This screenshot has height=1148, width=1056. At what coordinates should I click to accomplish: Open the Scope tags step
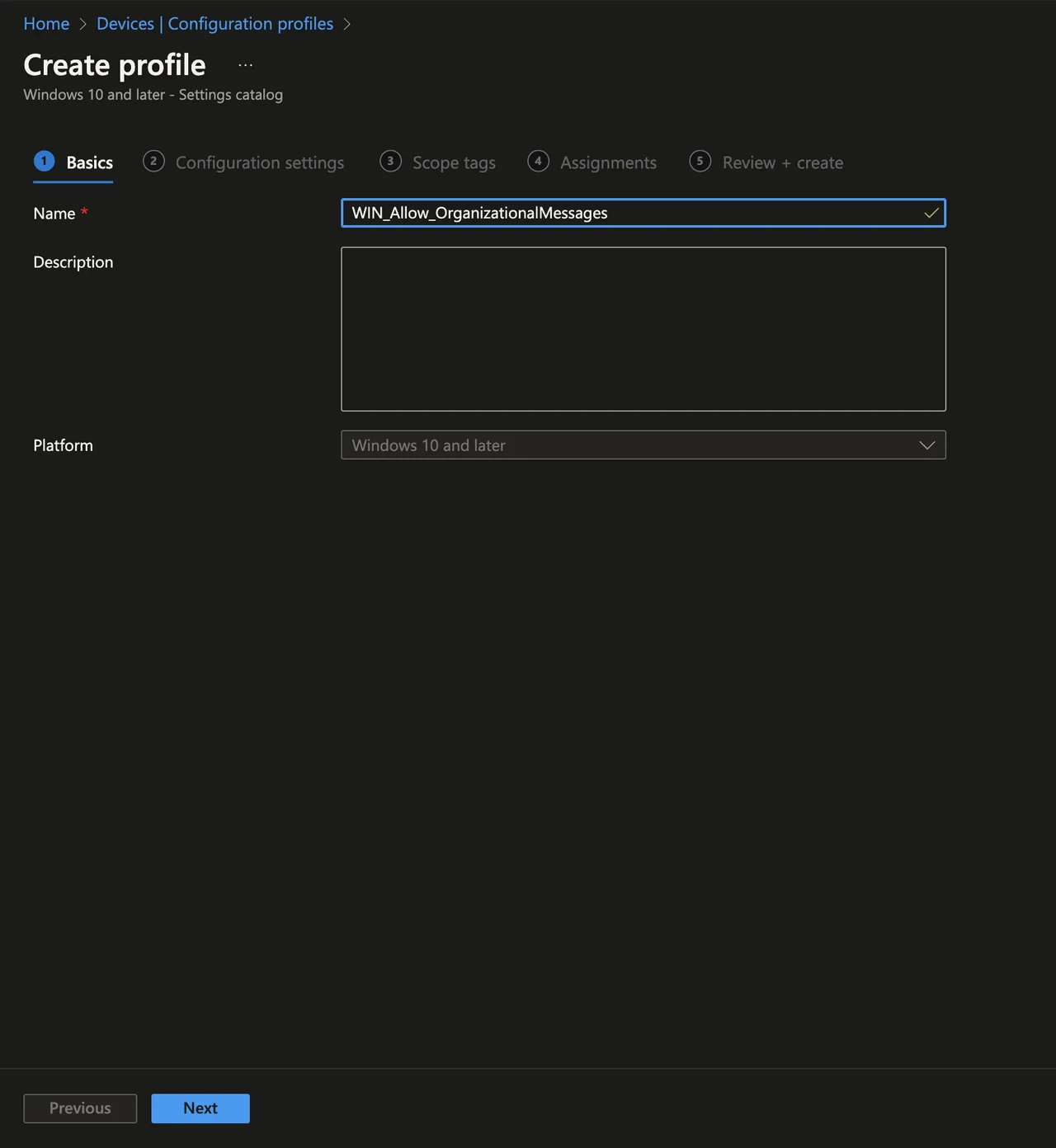click(x=437, y=162)
